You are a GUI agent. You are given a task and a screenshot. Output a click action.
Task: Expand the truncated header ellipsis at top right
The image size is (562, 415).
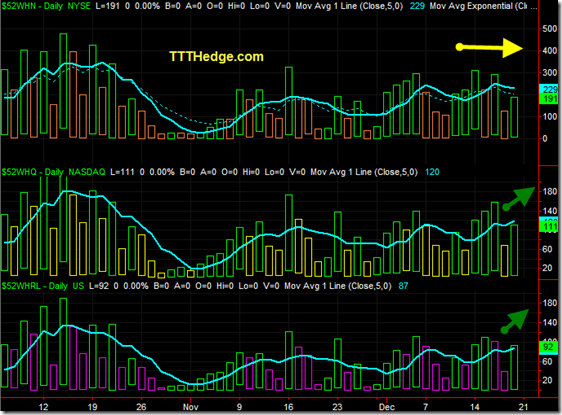click(x=533, y=7)
